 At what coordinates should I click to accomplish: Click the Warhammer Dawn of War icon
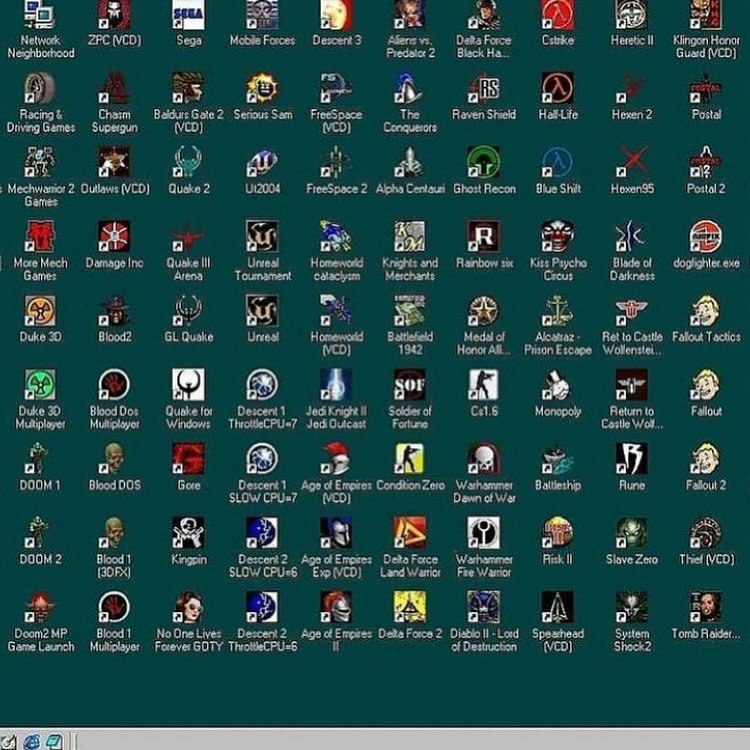(x=484, y=459)
